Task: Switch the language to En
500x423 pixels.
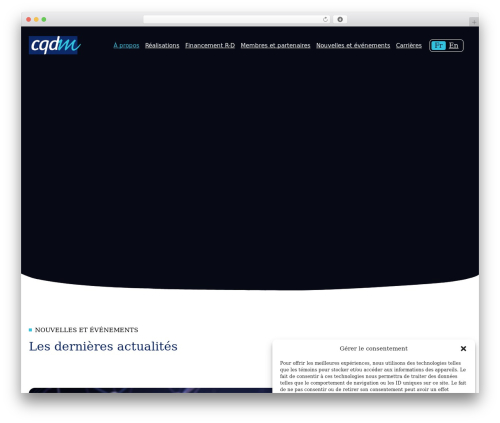Action: coord(453,45)
